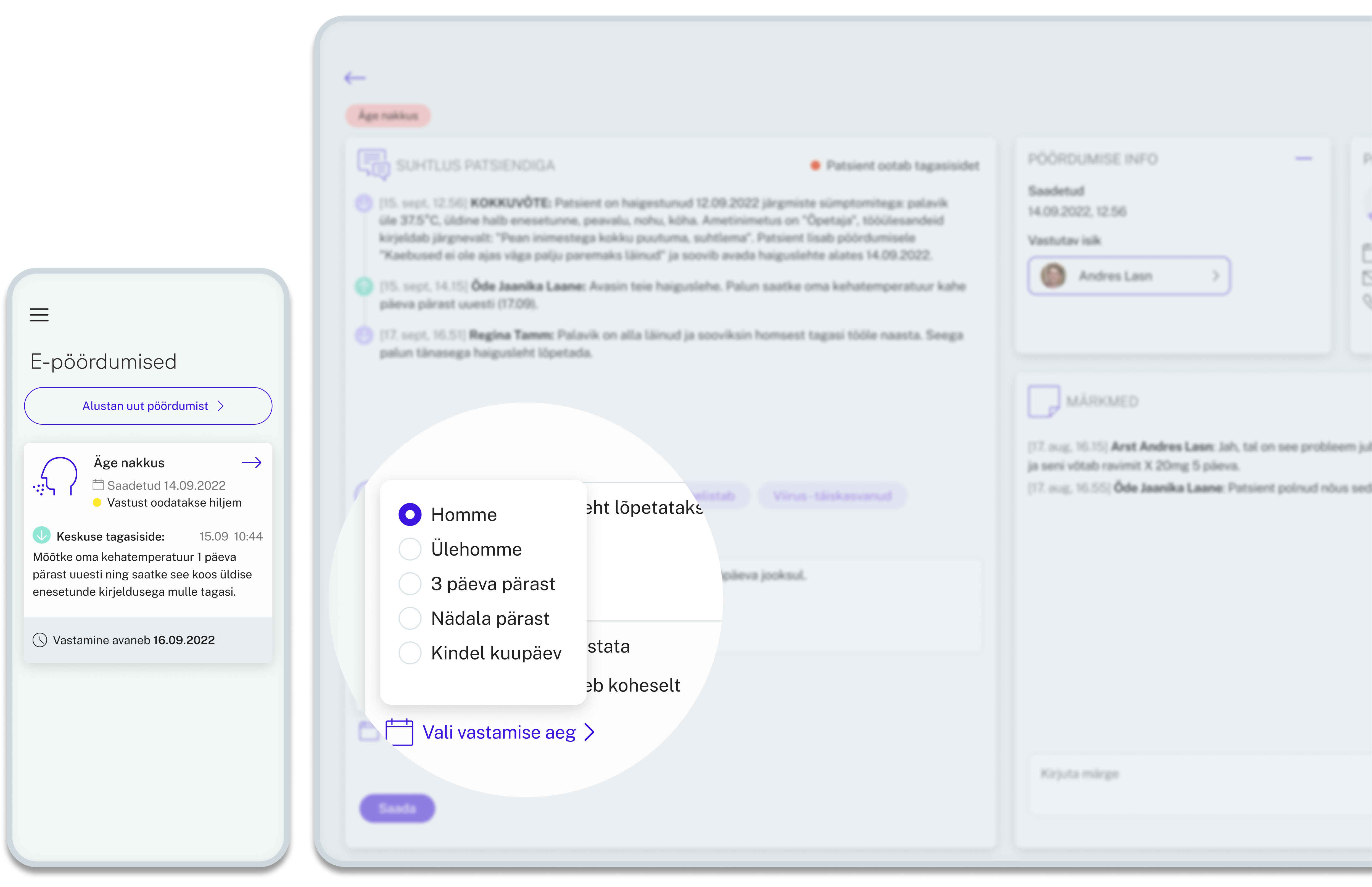Click the calendar icon beside Vali vastamise aeg
1372x887 pixels.
pos(399,732)
